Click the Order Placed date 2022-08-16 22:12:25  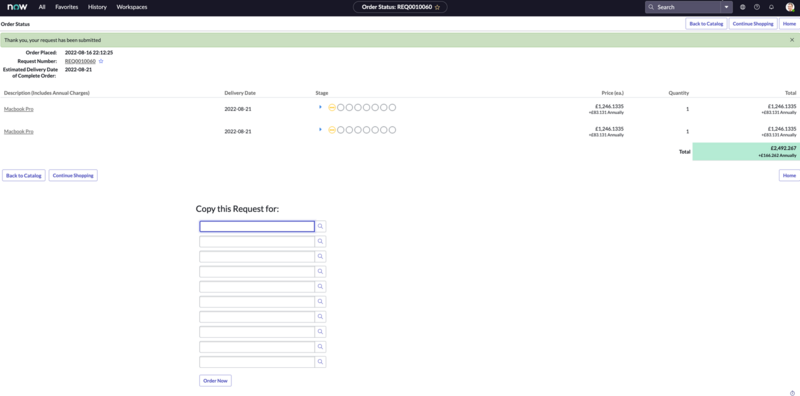(x=89, y=53)
